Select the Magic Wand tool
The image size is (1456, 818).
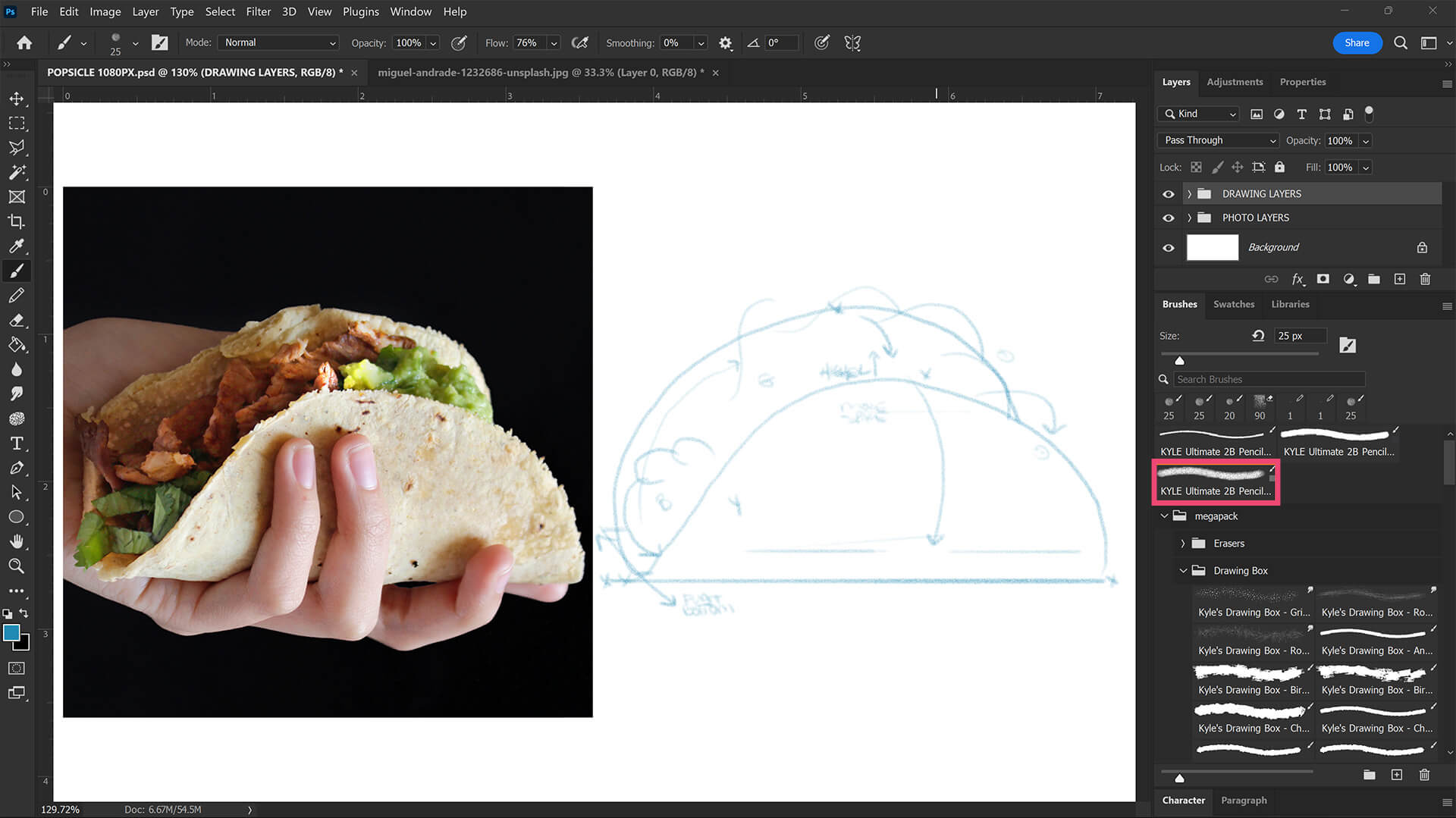tap(17, 172)
